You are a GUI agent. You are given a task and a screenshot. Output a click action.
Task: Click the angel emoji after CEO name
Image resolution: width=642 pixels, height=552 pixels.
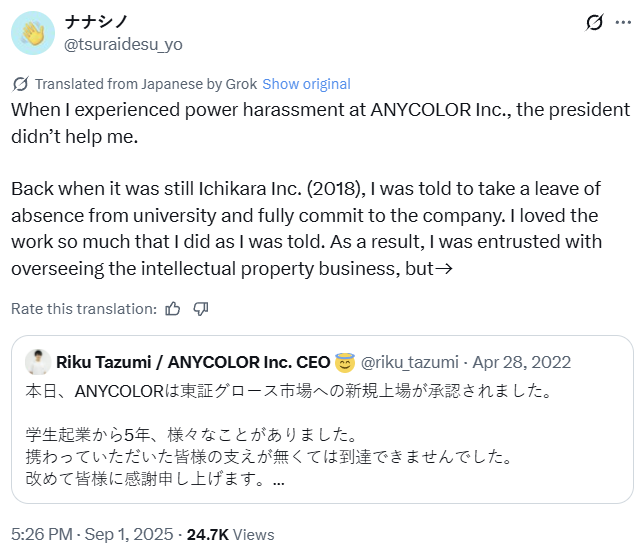pos(346,361)
